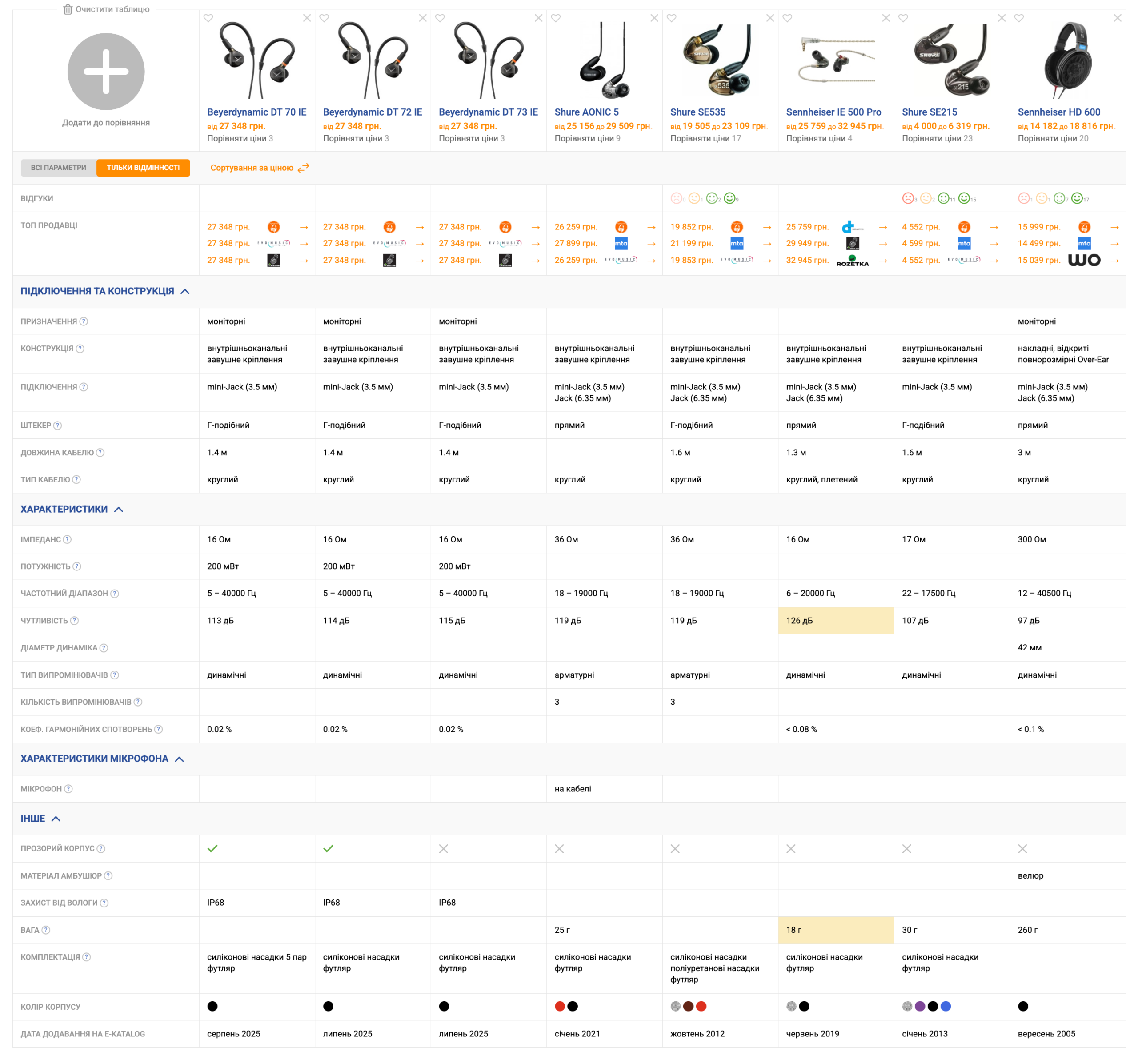
Task: Click saddest-face review icon for Shure SE215
Action: (908, 198)
